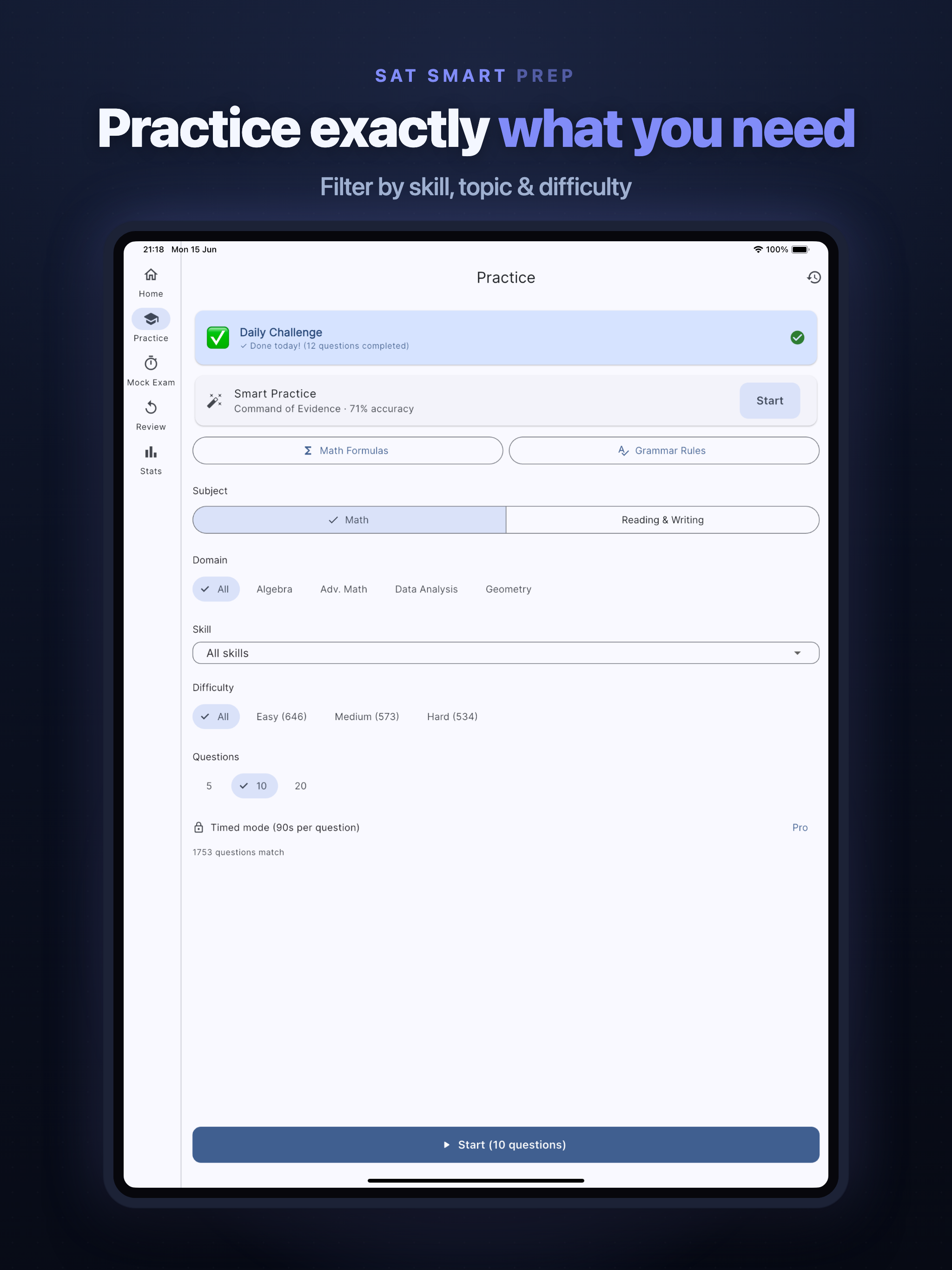Screen dimensions: 952x1270
Task: Tap the play icon in Start button
Action: tap(447, 1145)
